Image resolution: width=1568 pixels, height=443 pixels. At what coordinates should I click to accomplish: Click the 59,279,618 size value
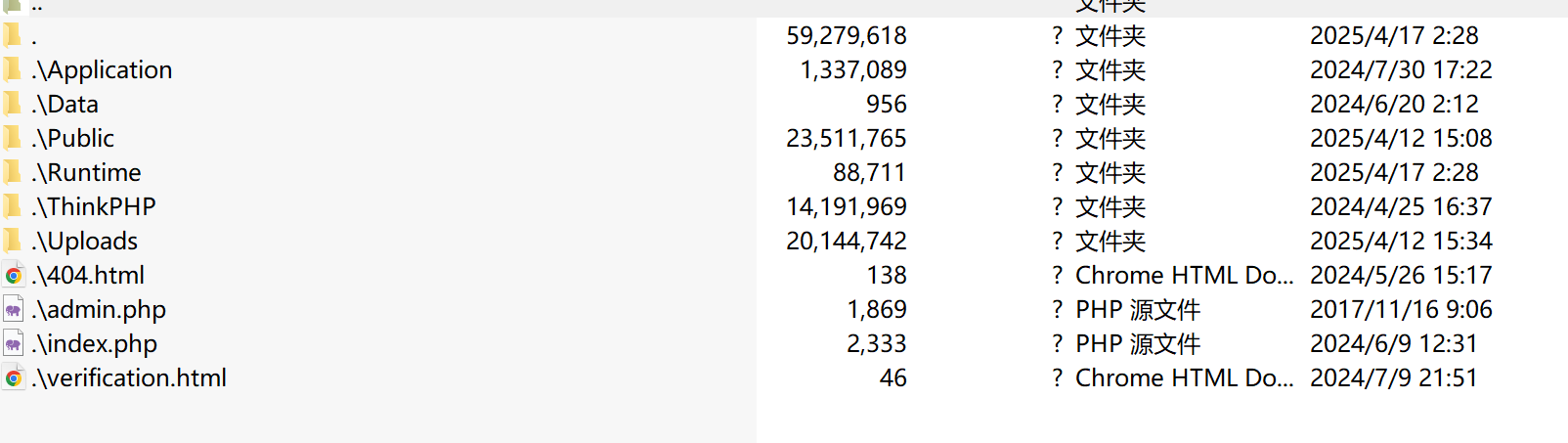pos(847,35)
